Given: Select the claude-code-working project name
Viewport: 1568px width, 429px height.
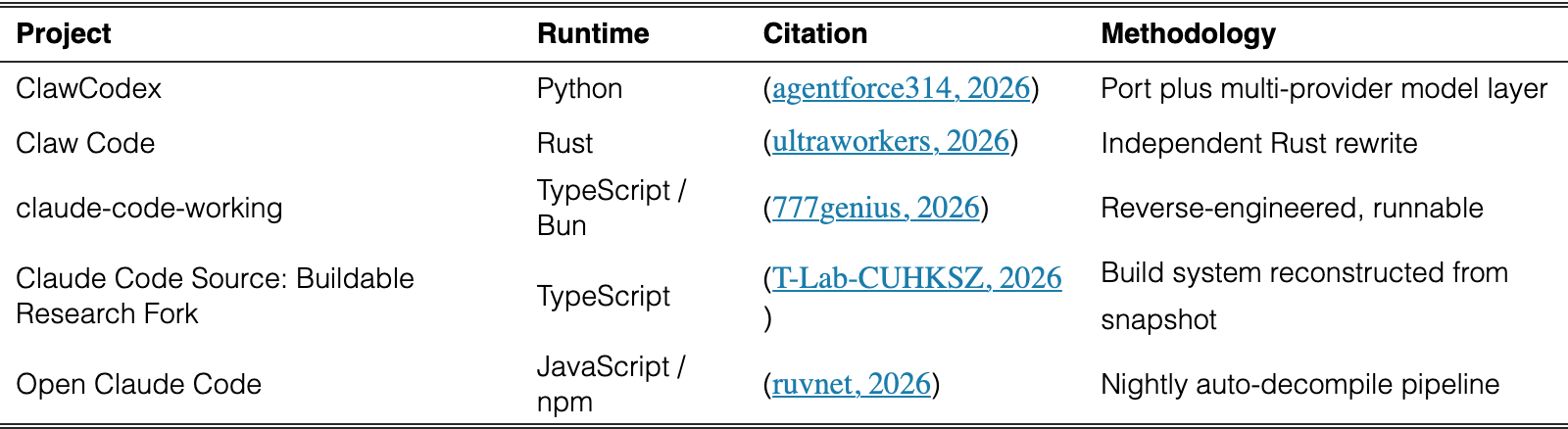Looking at the screenshot, I should (x=149, y=208).
